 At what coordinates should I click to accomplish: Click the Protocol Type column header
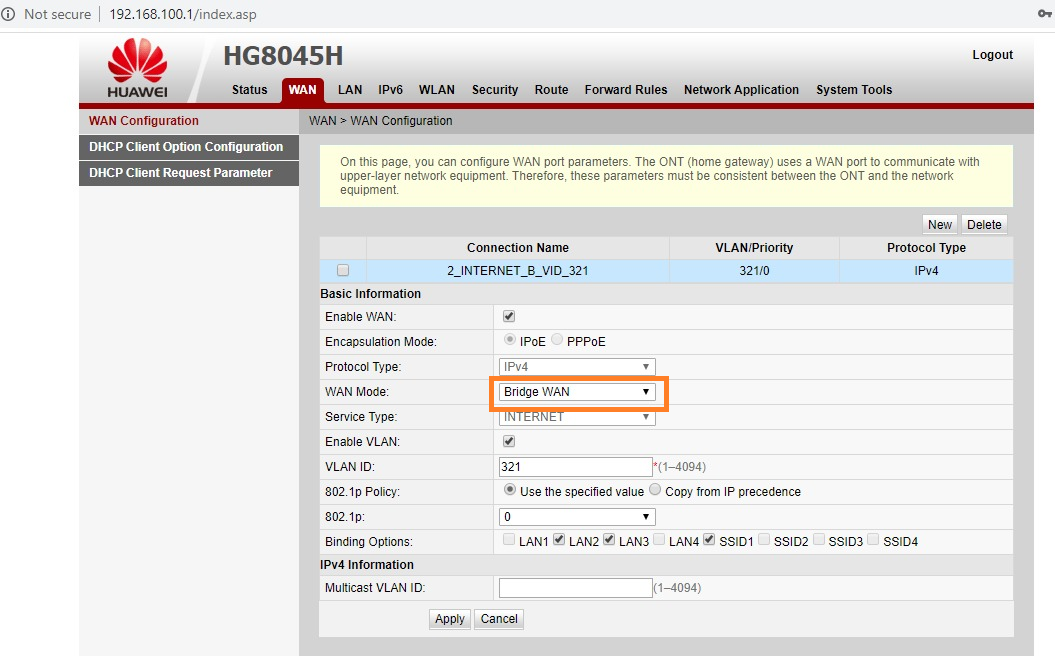(926, 248)
